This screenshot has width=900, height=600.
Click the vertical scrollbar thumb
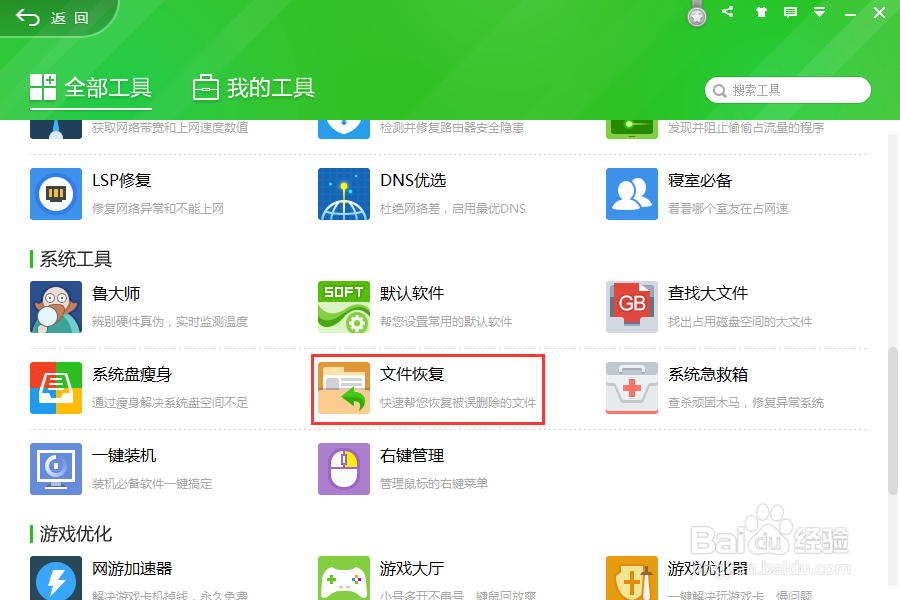[893, 420]
